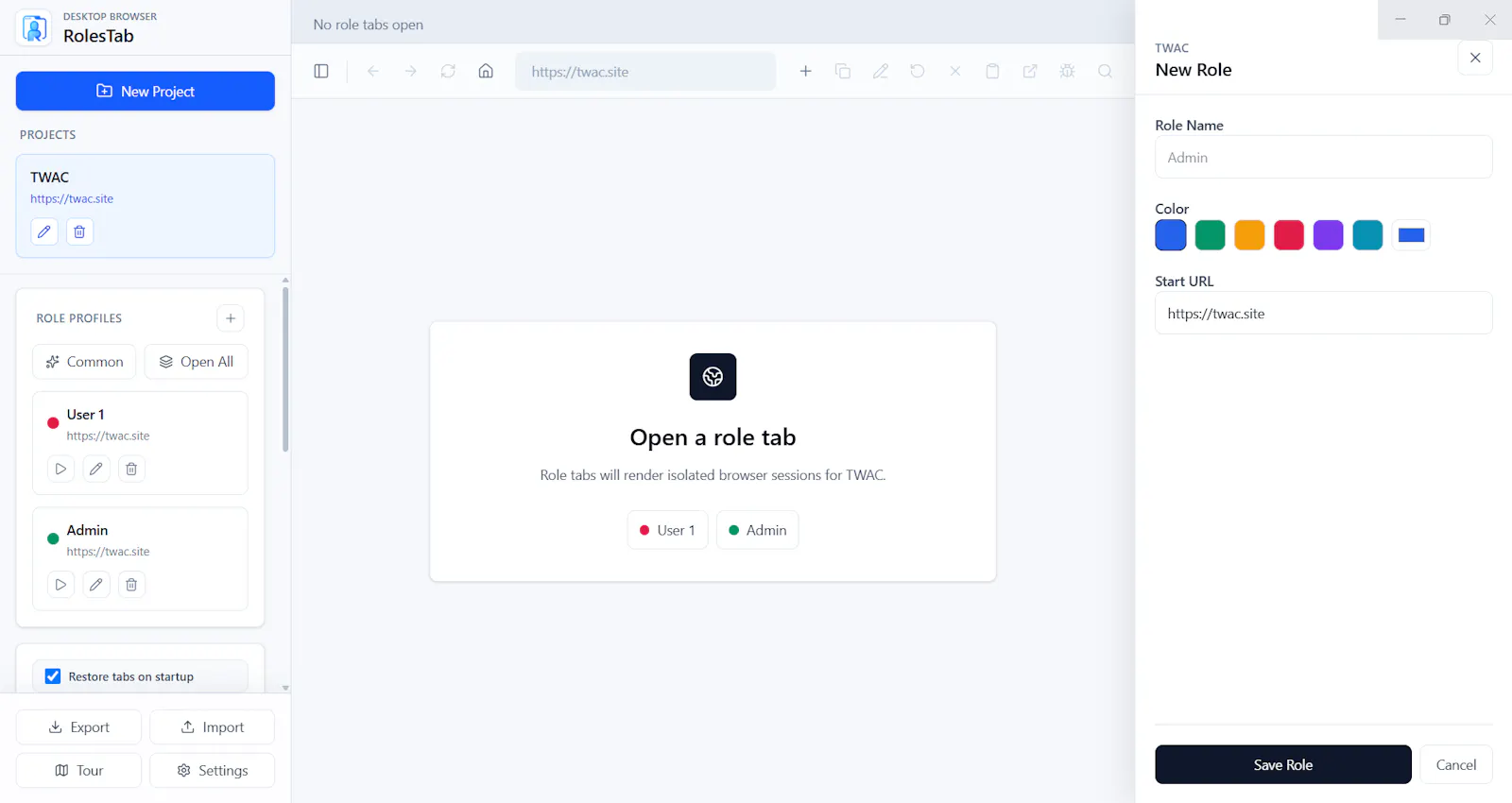Image resolution: width=1512 pixels, height=803 pixels.
Task: Click the browser address bar
Action: [x=645, y=71]
